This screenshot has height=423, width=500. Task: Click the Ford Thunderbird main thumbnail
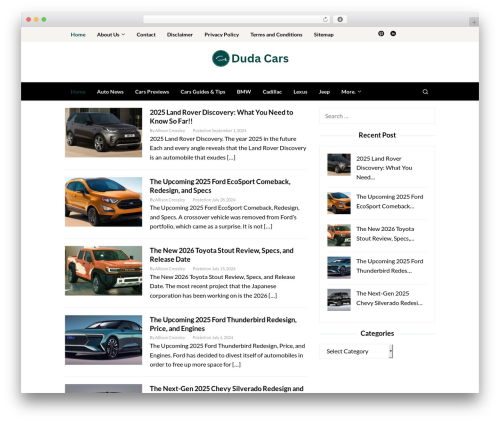tap(103, 340)
